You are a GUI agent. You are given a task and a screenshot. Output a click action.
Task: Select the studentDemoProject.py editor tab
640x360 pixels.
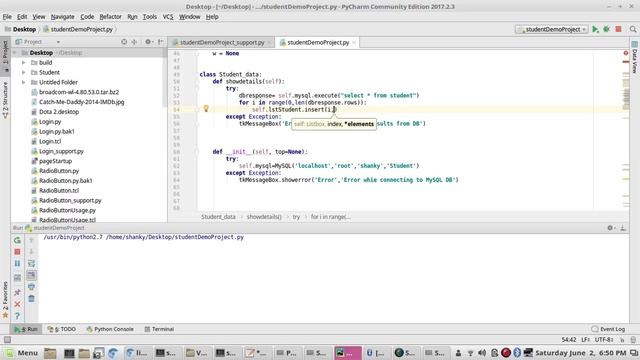coord(318,42)
